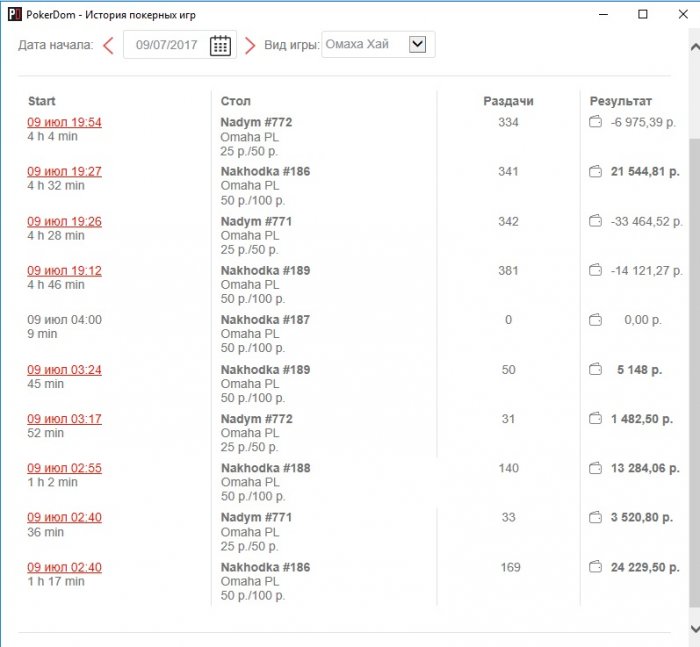Click wallet icon next to 0,00 р.

[x=595, y=320]
